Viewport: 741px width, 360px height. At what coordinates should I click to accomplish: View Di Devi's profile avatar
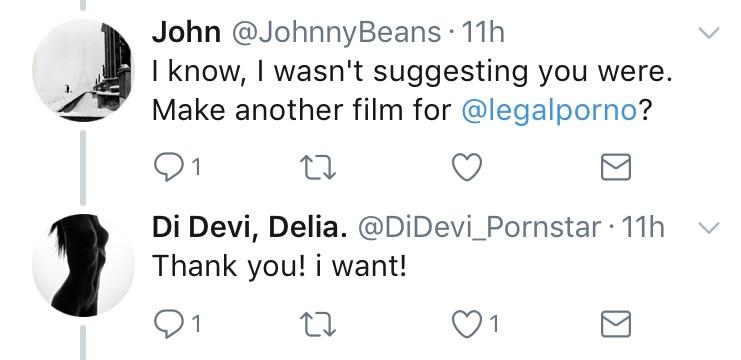[83, 266]
